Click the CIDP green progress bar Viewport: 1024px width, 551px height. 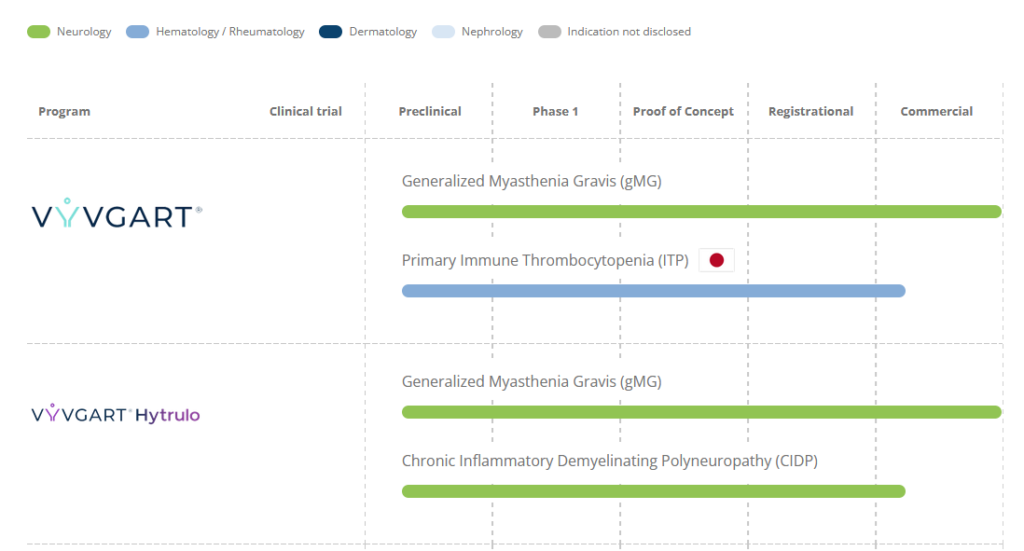tap(654, 491)
